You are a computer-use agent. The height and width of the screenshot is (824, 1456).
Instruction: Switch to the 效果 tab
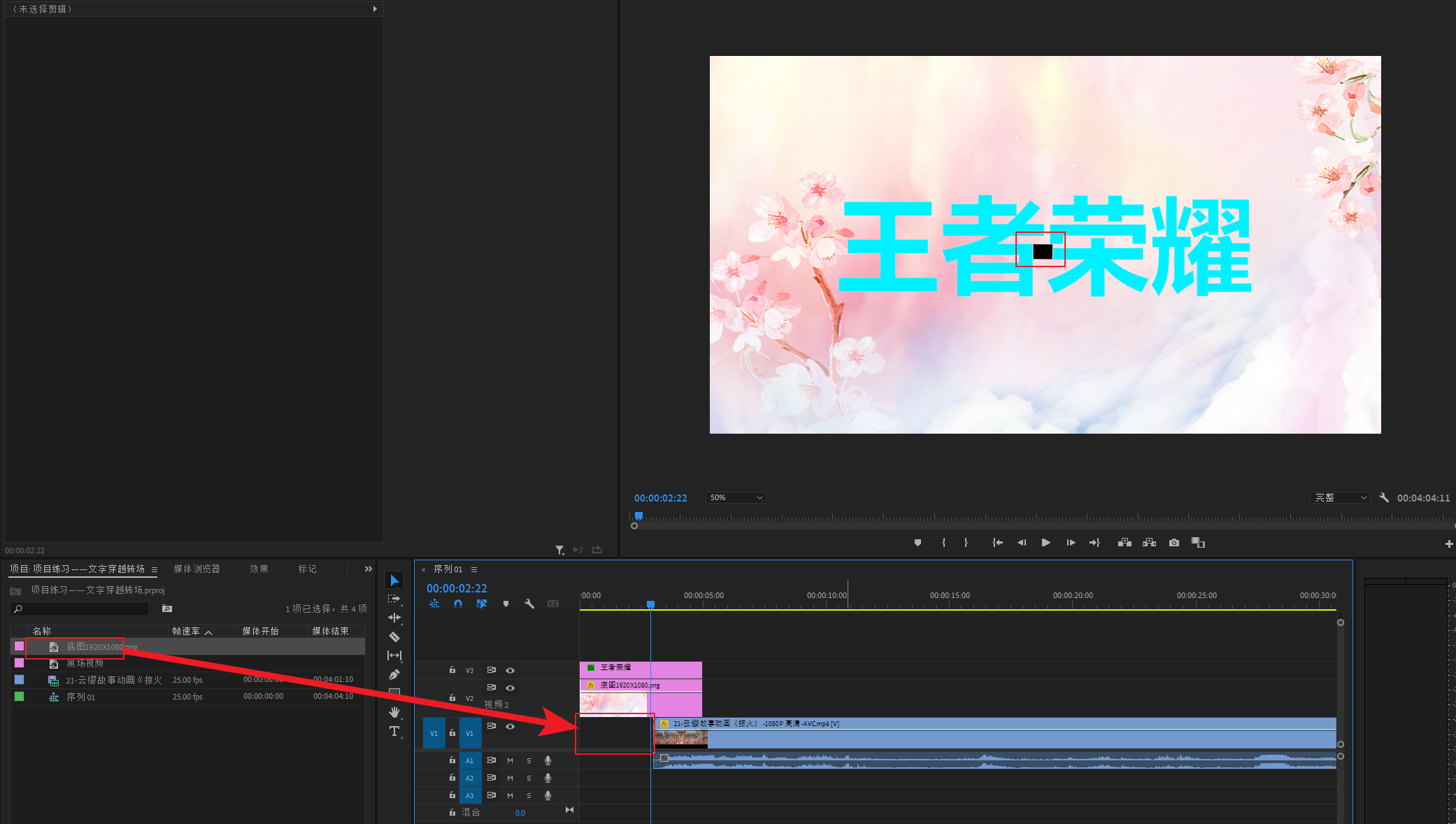click(x=259, y=569)
